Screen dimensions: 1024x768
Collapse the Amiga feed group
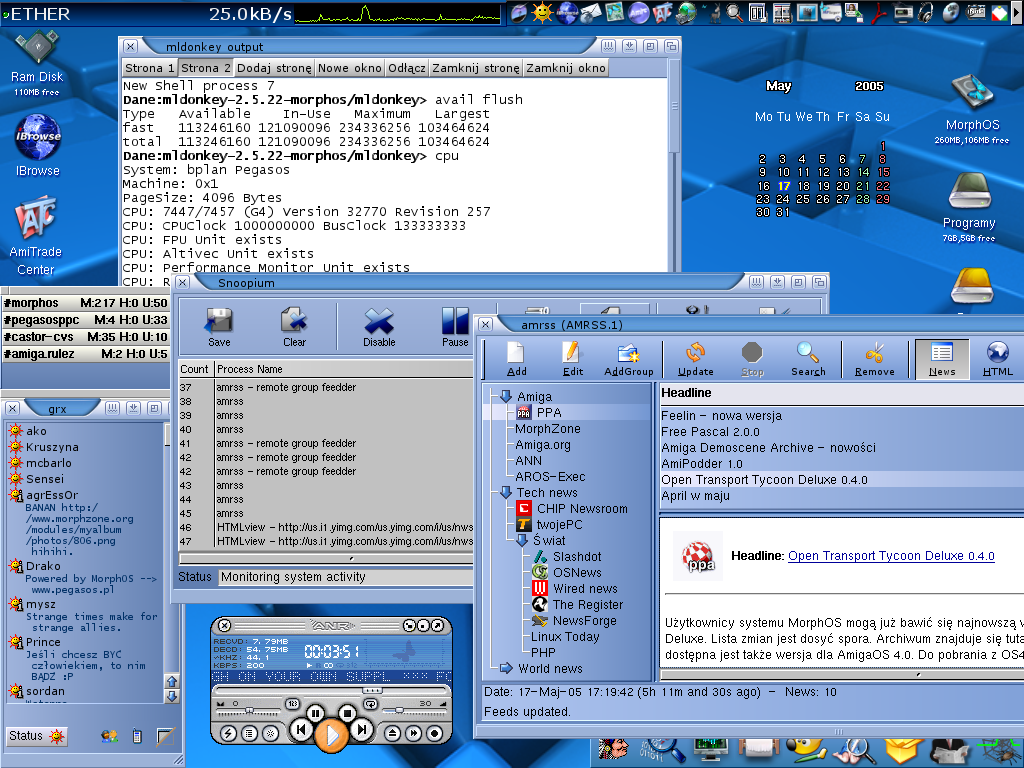(x=505, y=396)
